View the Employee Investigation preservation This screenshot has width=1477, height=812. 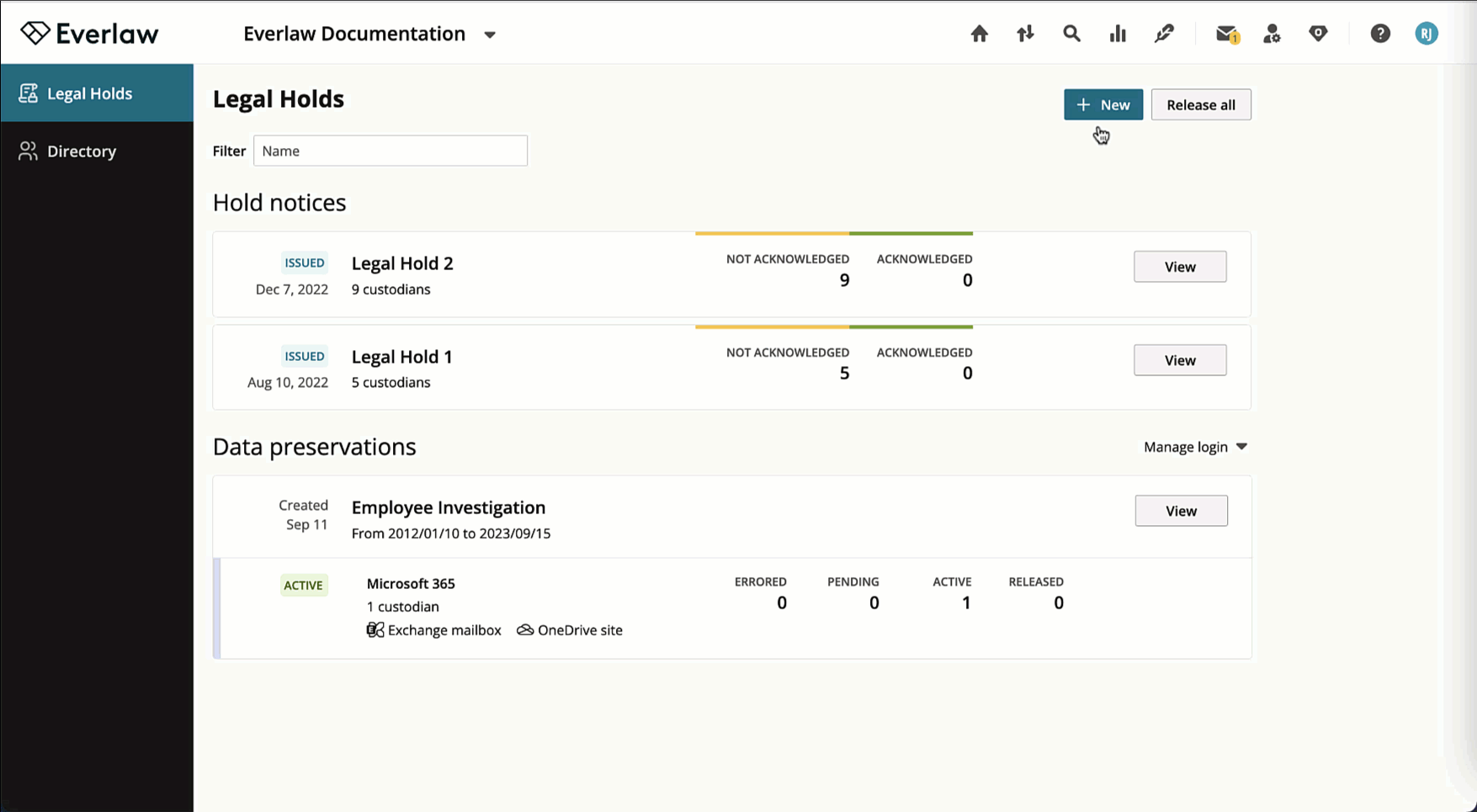(x=1181, y=510)
